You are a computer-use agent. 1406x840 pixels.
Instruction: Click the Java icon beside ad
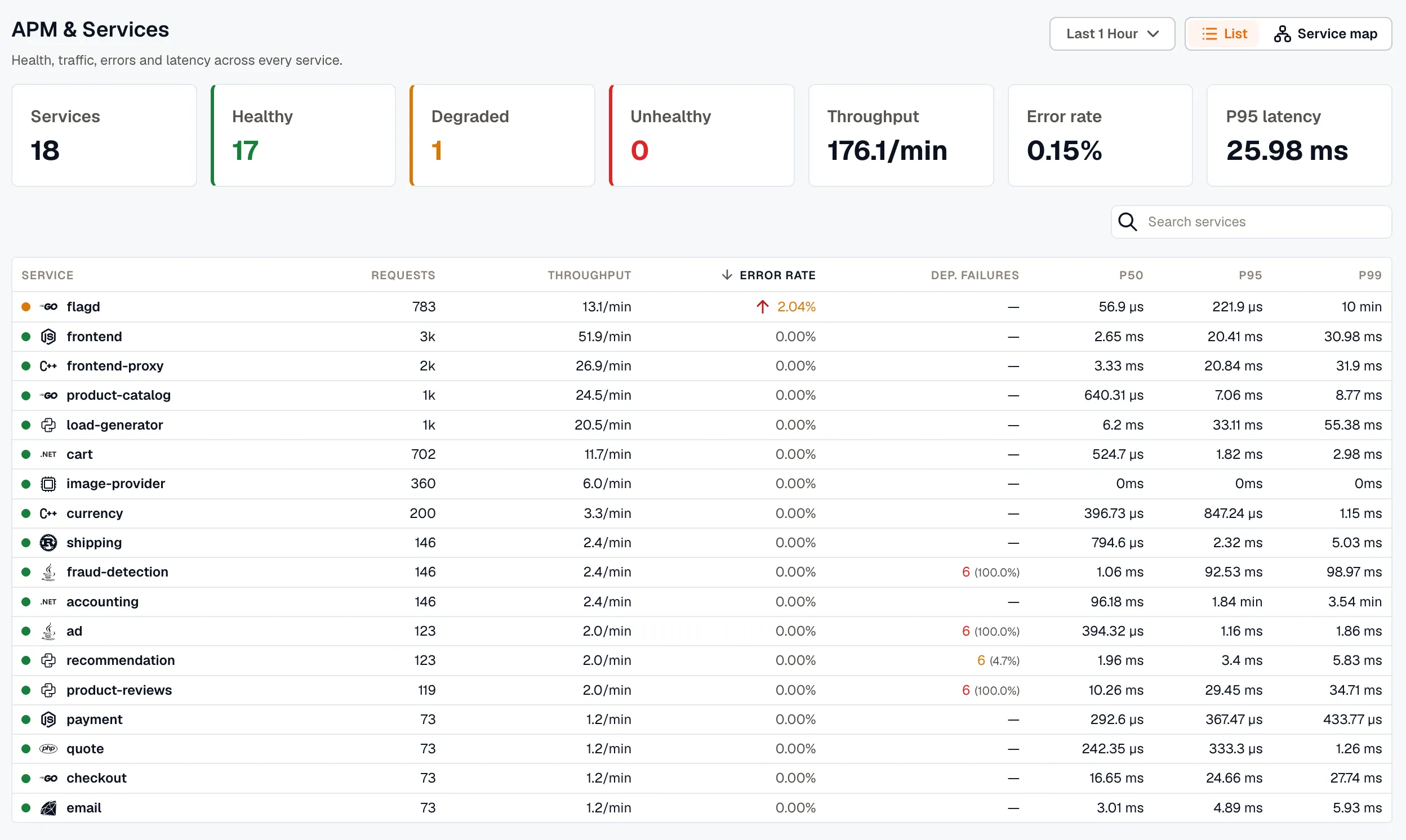point(48,631)
